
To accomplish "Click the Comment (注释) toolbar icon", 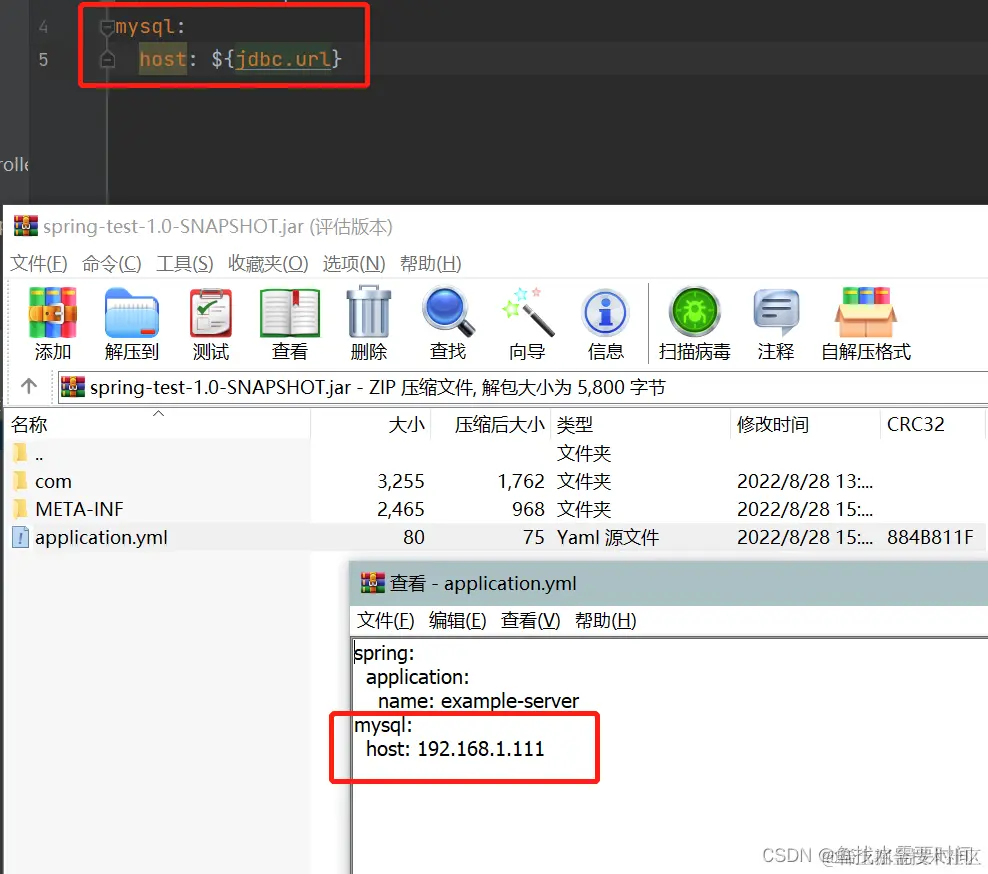I will tap(776, 313).
